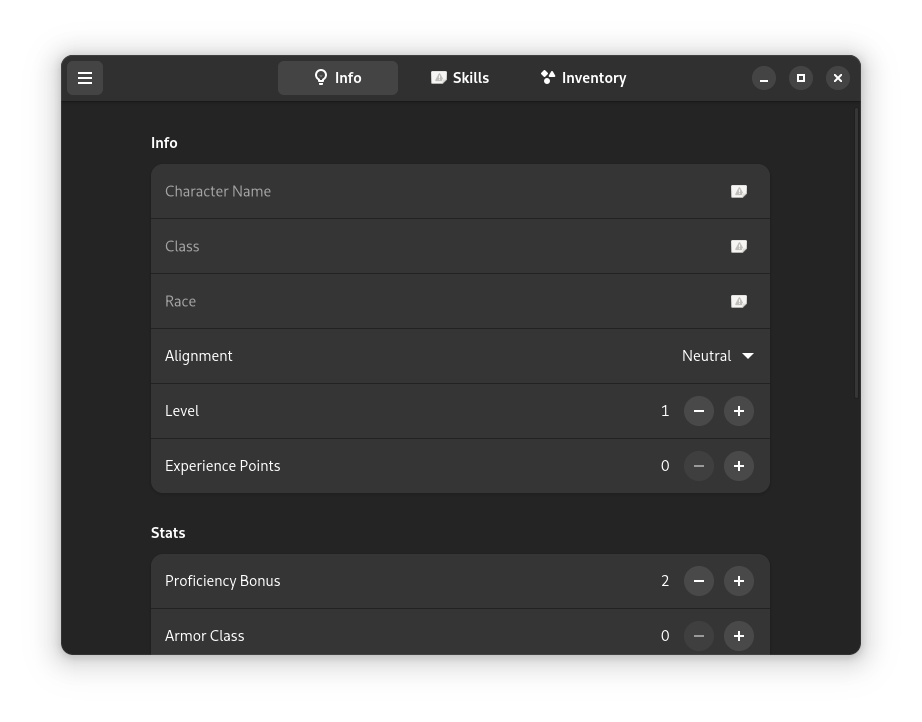
Task: Select the Info tab
Action: (x=338, y=78)
